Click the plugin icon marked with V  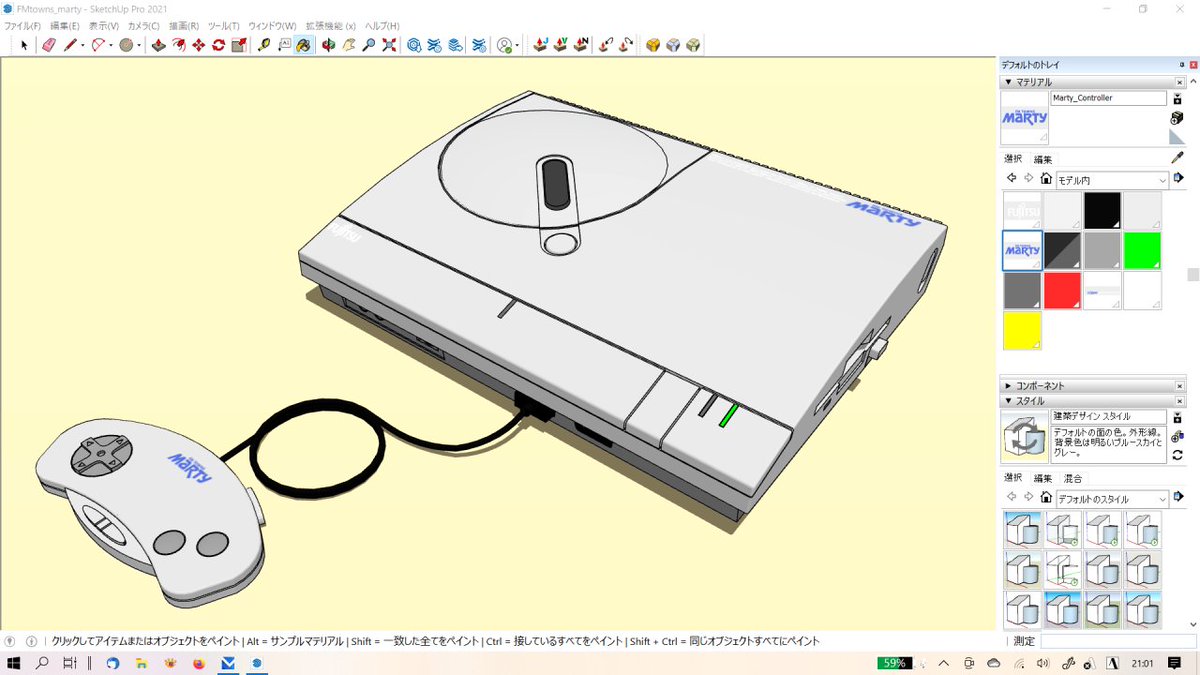pyautogui.click(x=561, y=45)
